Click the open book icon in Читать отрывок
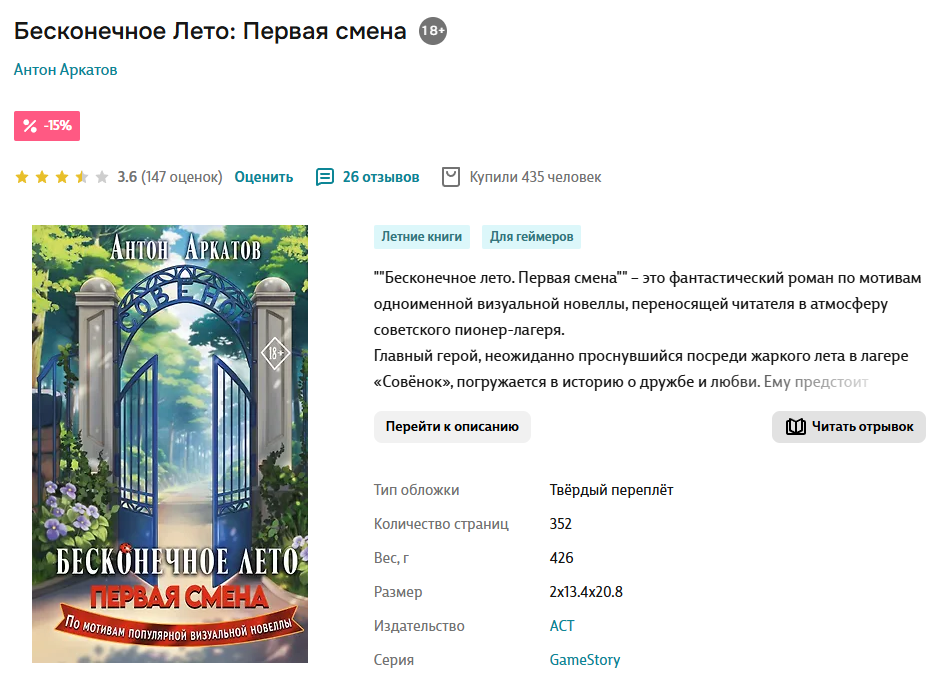Screen dimensions: 952x674 tap(795, 426)
